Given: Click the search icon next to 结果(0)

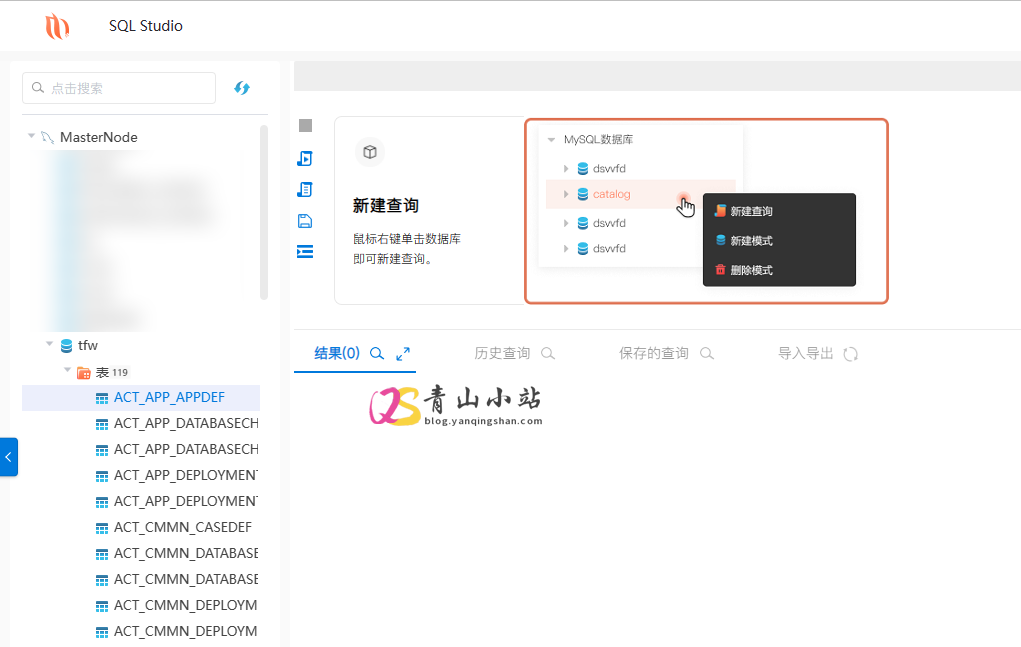Looking at the screenshot, I should 376,353.
